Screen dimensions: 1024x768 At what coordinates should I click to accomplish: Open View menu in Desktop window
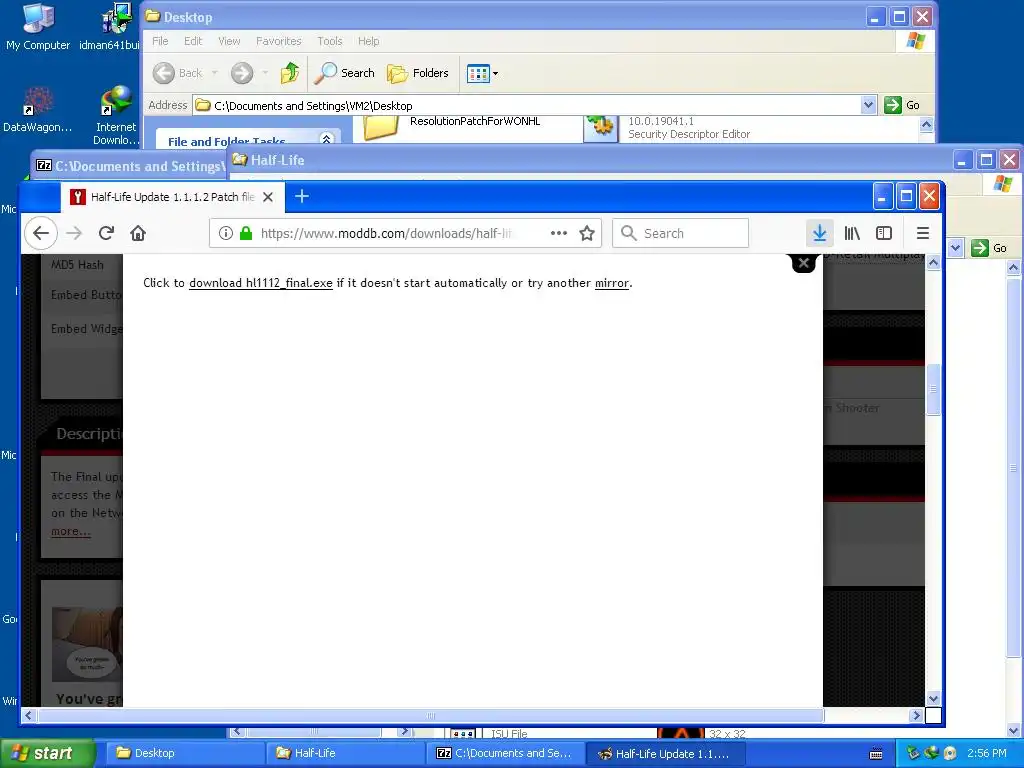pos(229,41)
